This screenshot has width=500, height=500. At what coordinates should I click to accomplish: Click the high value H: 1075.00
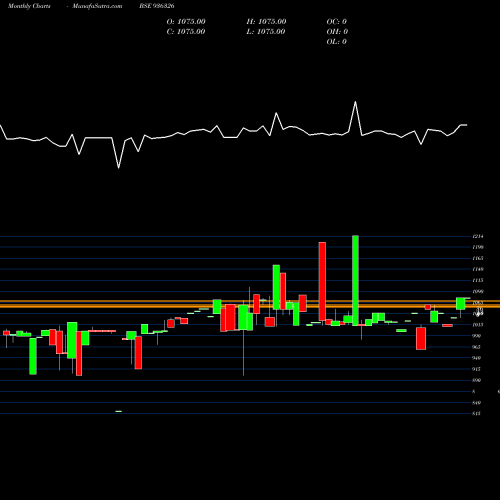click(x=266, y=22)
